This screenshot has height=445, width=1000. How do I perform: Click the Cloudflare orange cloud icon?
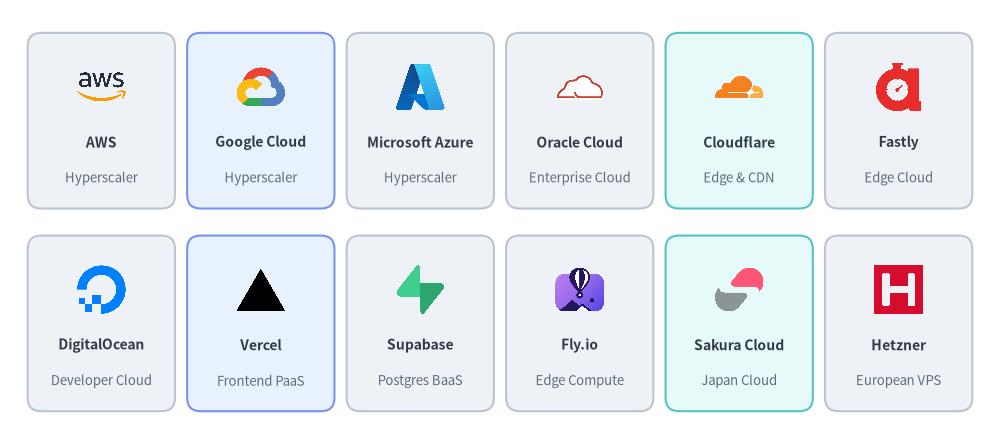[739, 87]
